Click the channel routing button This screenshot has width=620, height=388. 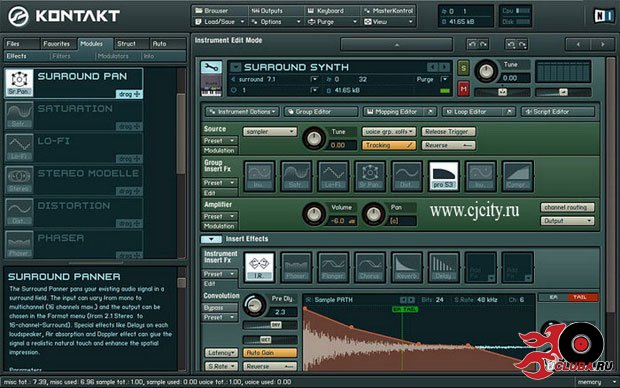(567, 207)
